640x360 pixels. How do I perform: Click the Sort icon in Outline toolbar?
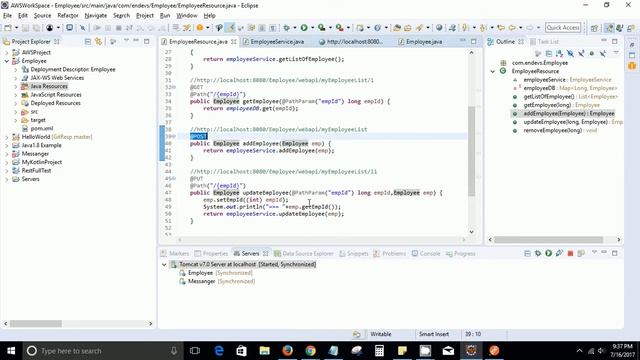pyautogui.click(x=559, y=53)
